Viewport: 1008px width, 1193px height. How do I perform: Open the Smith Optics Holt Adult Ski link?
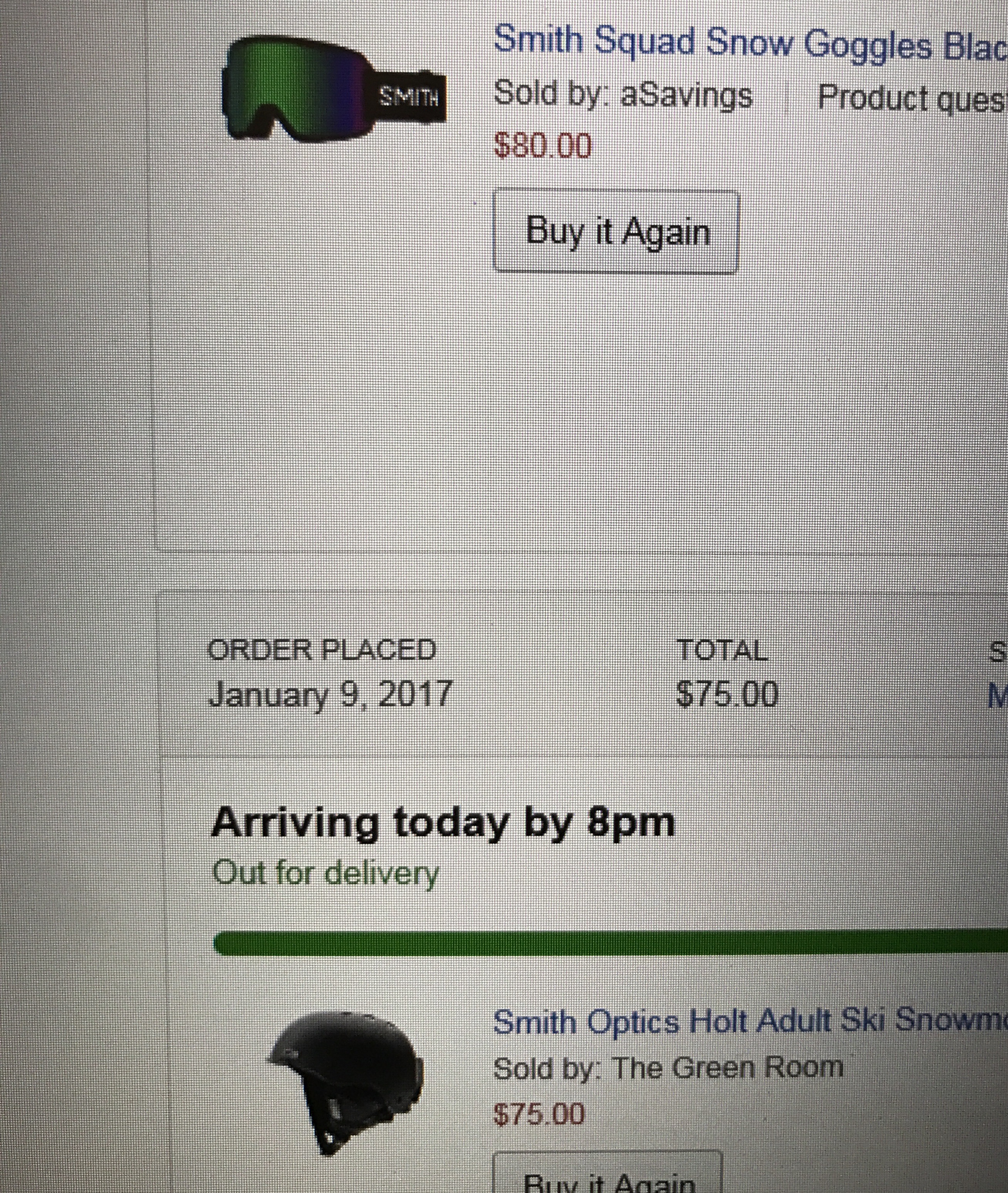[x=750, y=1021]
